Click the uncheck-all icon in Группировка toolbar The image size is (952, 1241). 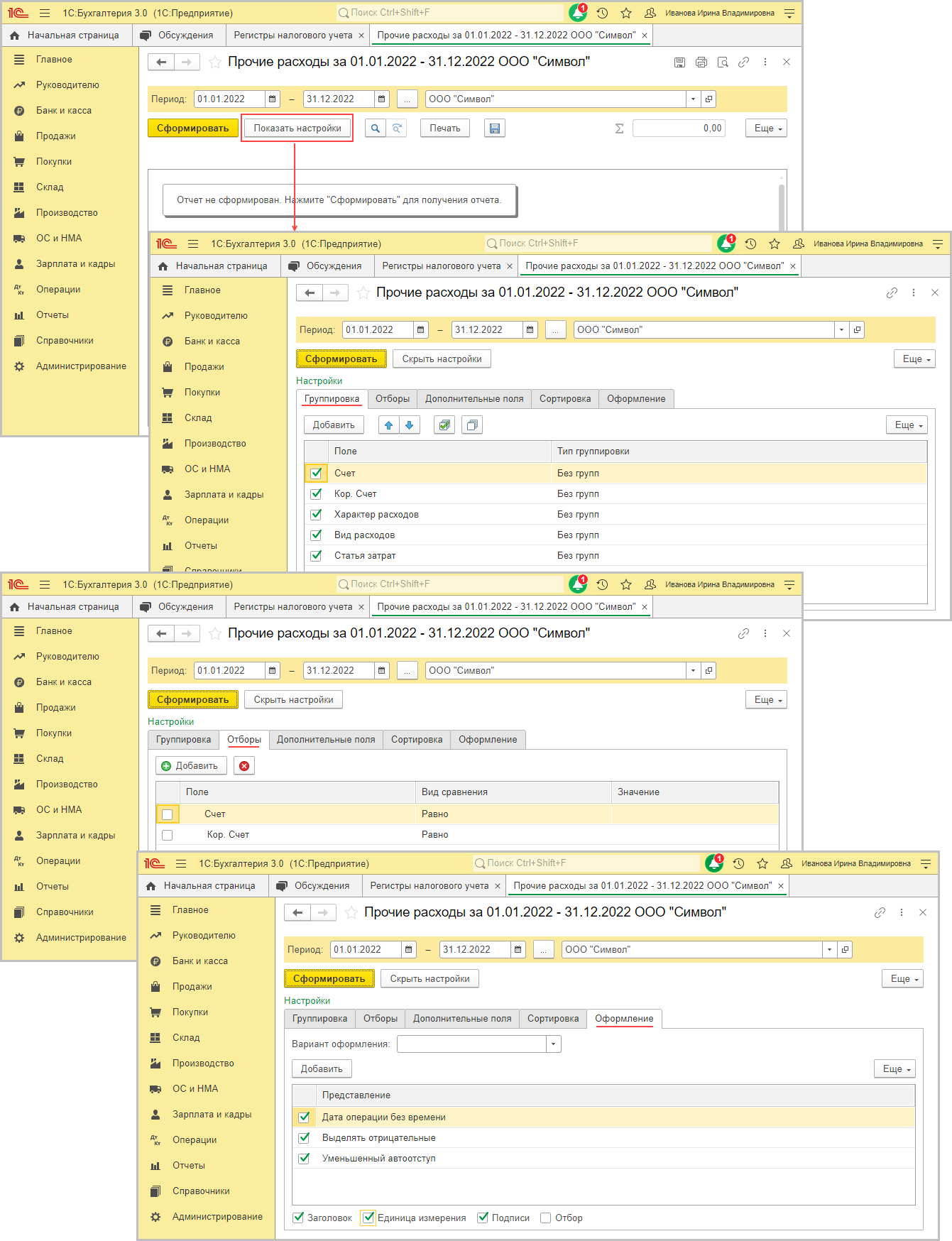point(472,425)
